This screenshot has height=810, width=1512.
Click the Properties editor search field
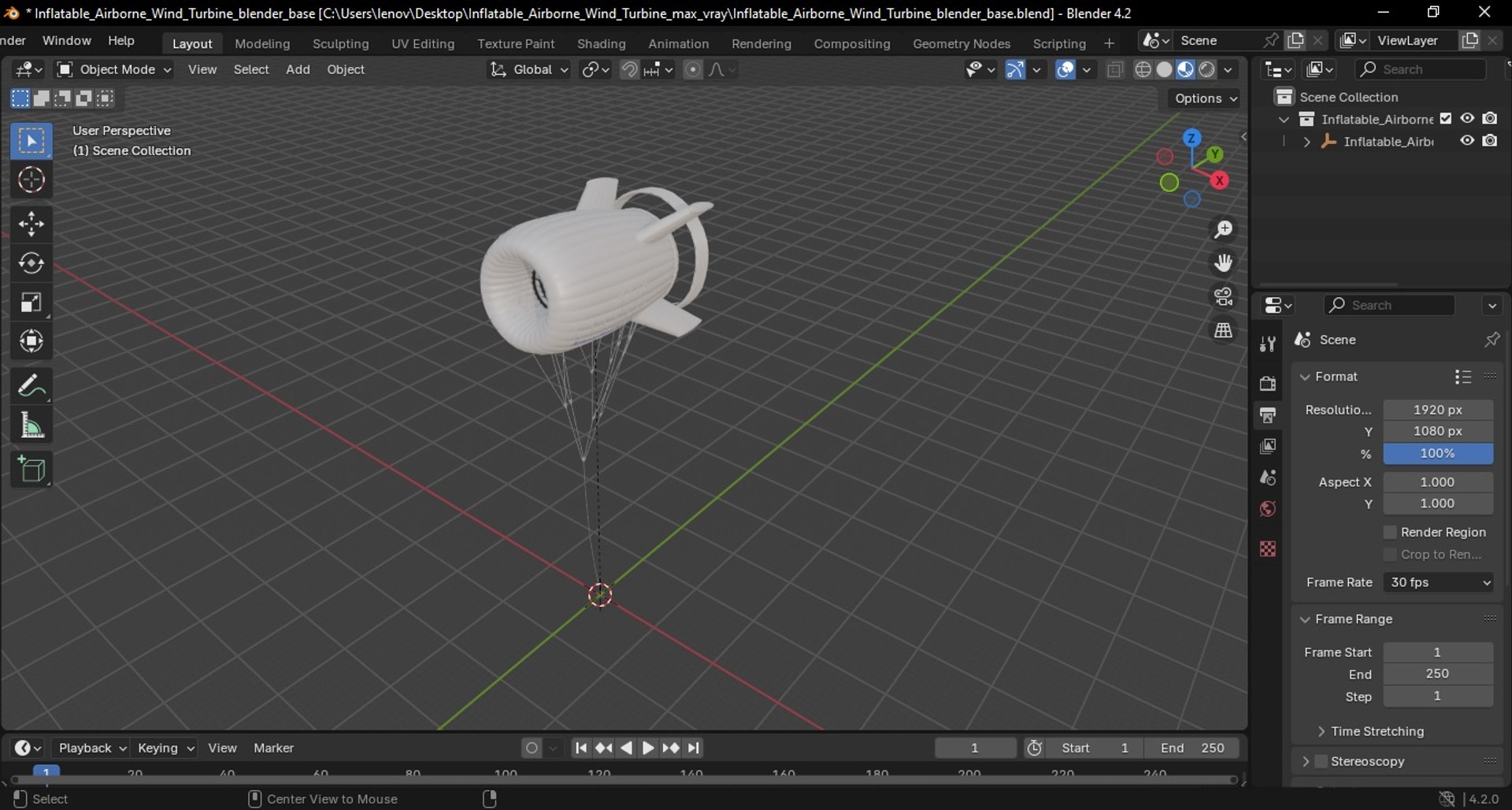[x=1388, y=306]
